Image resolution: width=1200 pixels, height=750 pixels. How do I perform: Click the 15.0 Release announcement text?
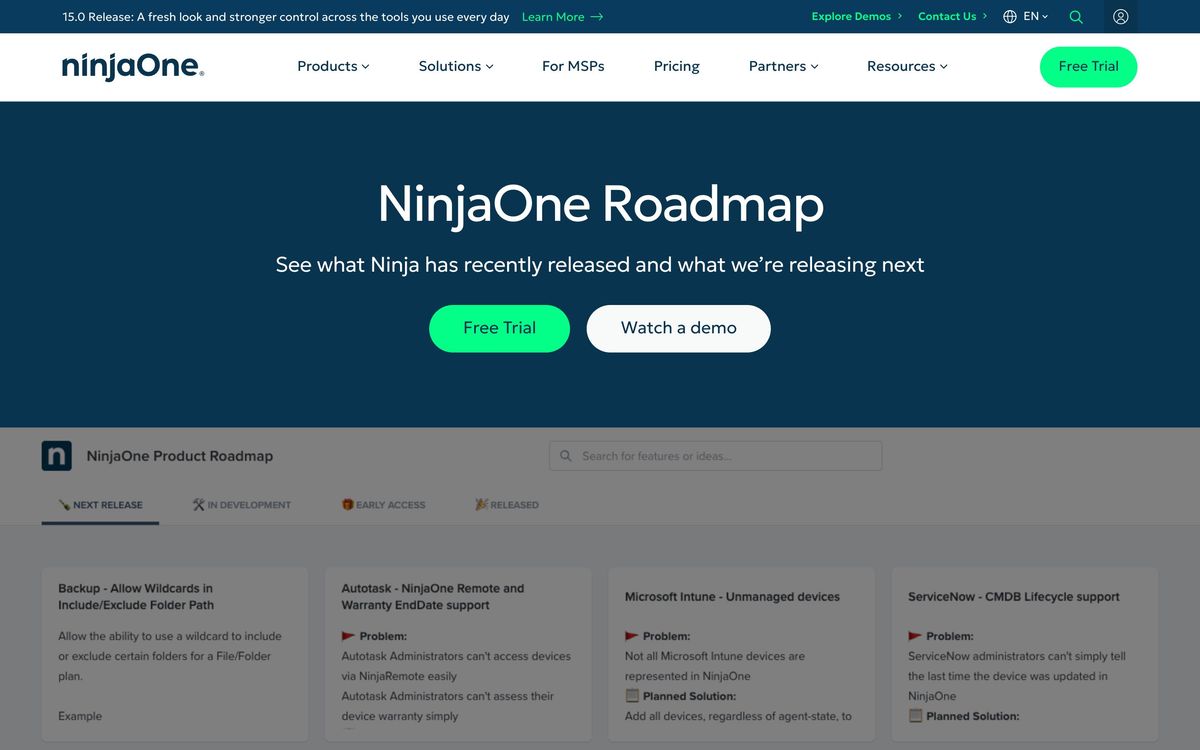pyautogui.click(x=286, y=17)
